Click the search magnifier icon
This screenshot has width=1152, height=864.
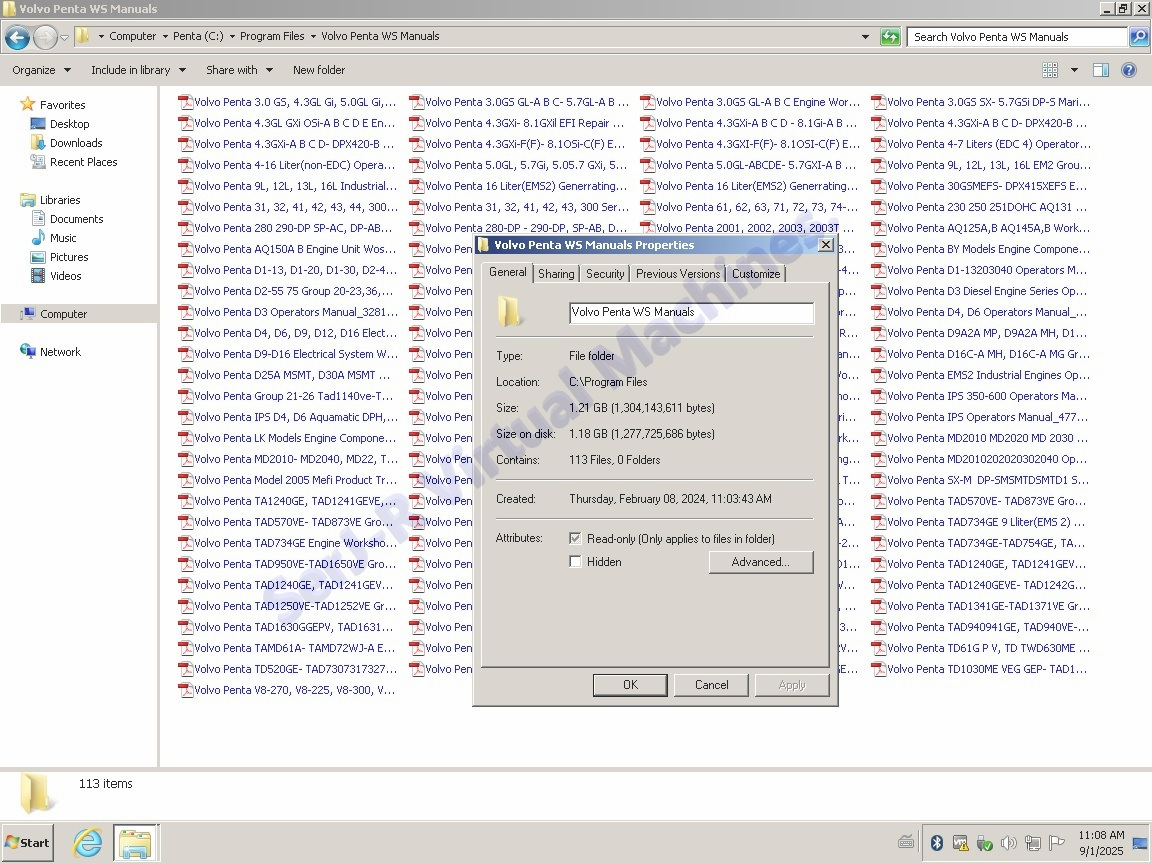[x=1138, y=37]
